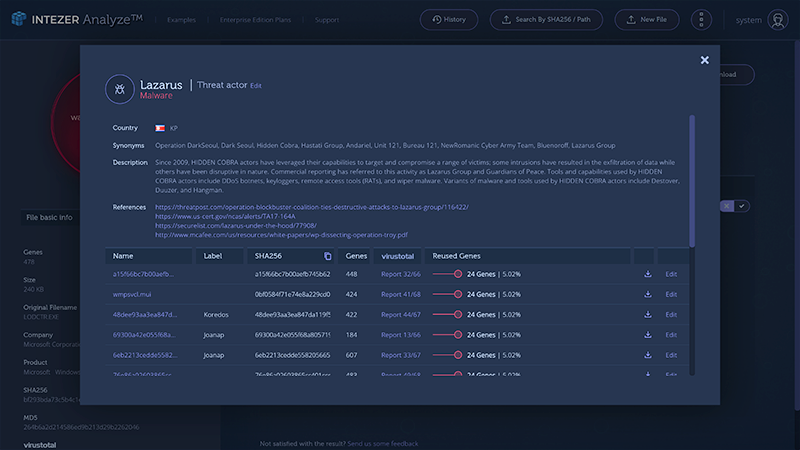
Task: Click the checkmark toggle behind dialog
Action: tap(742, 206)
